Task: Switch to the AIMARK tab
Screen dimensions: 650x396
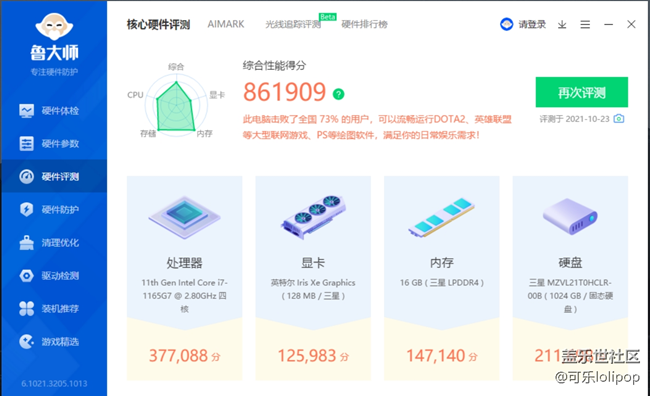Action: click(x=226, y=24)
